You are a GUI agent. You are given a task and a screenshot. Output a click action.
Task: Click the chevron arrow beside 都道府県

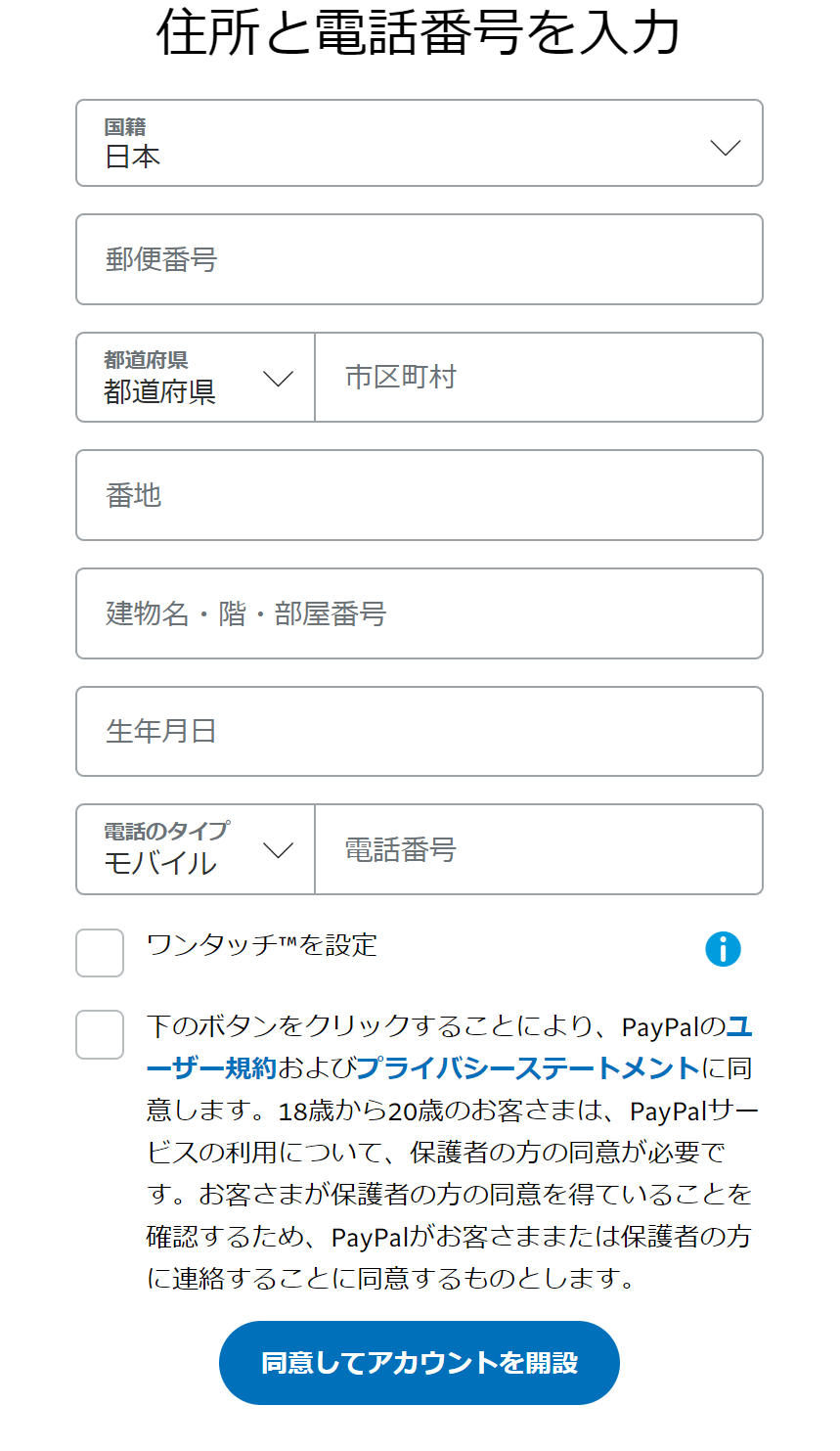coord(279,379)
